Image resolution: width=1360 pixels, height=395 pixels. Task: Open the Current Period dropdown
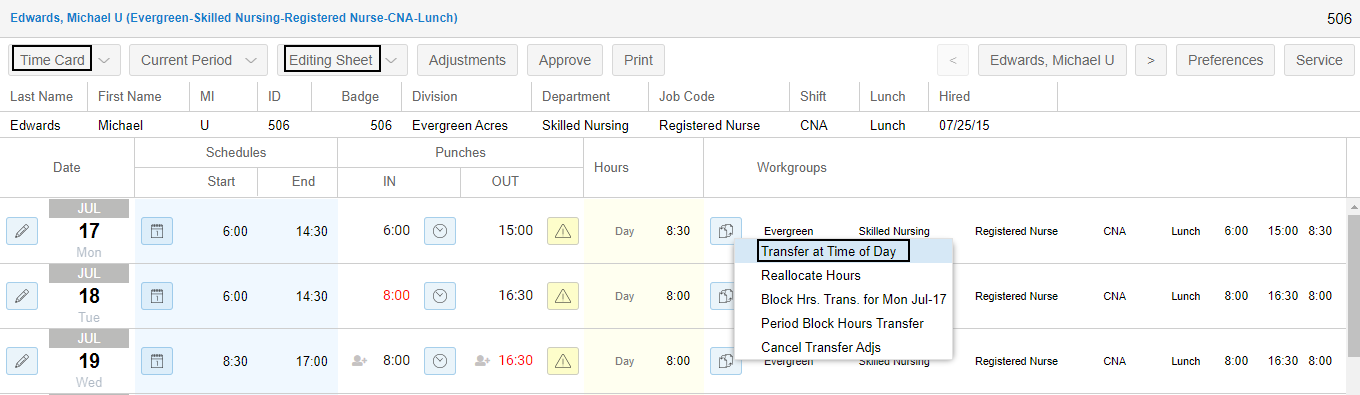(198, 60)
